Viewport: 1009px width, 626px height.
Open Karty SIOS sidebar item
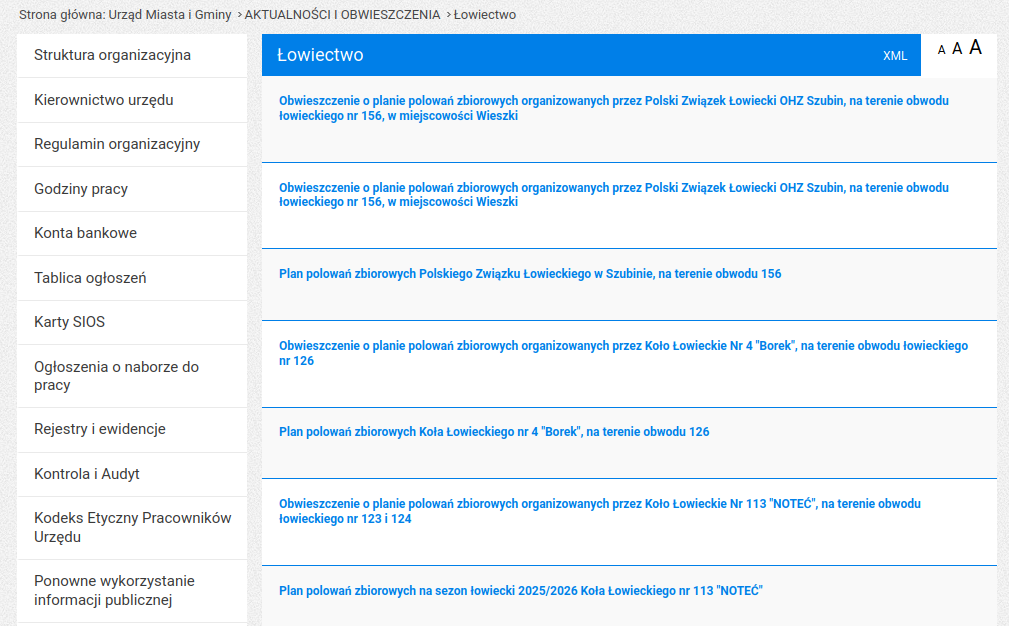pyautogui.click(x=69, y=322)
